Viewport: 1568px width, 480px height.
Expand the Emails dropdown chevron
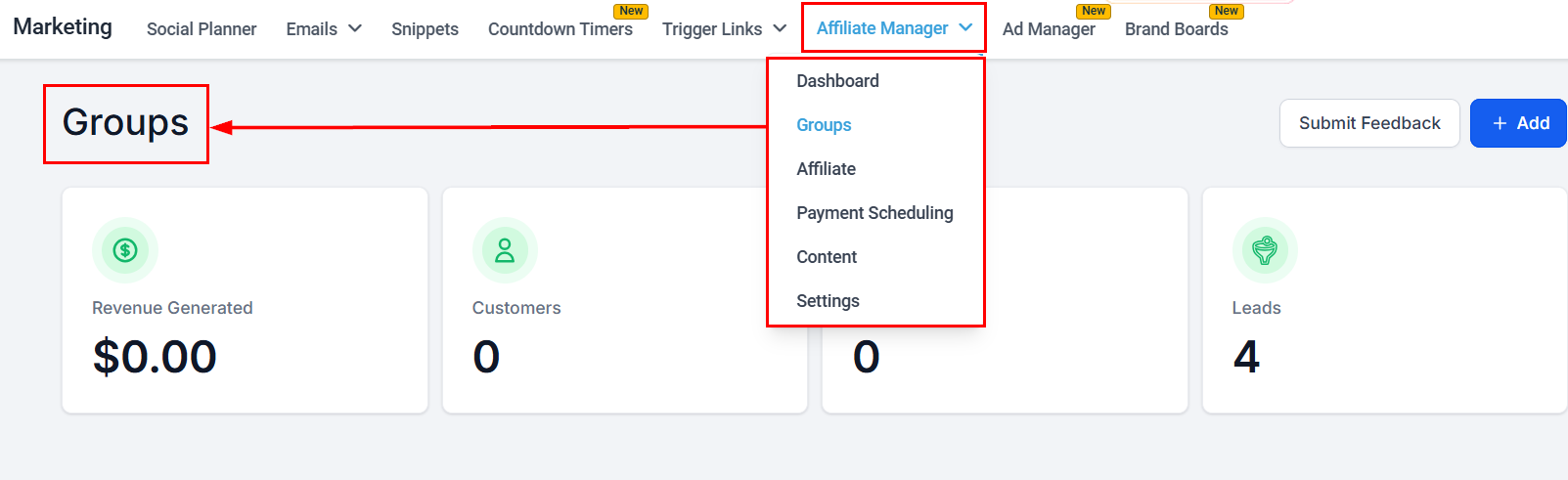click(355, 28)
